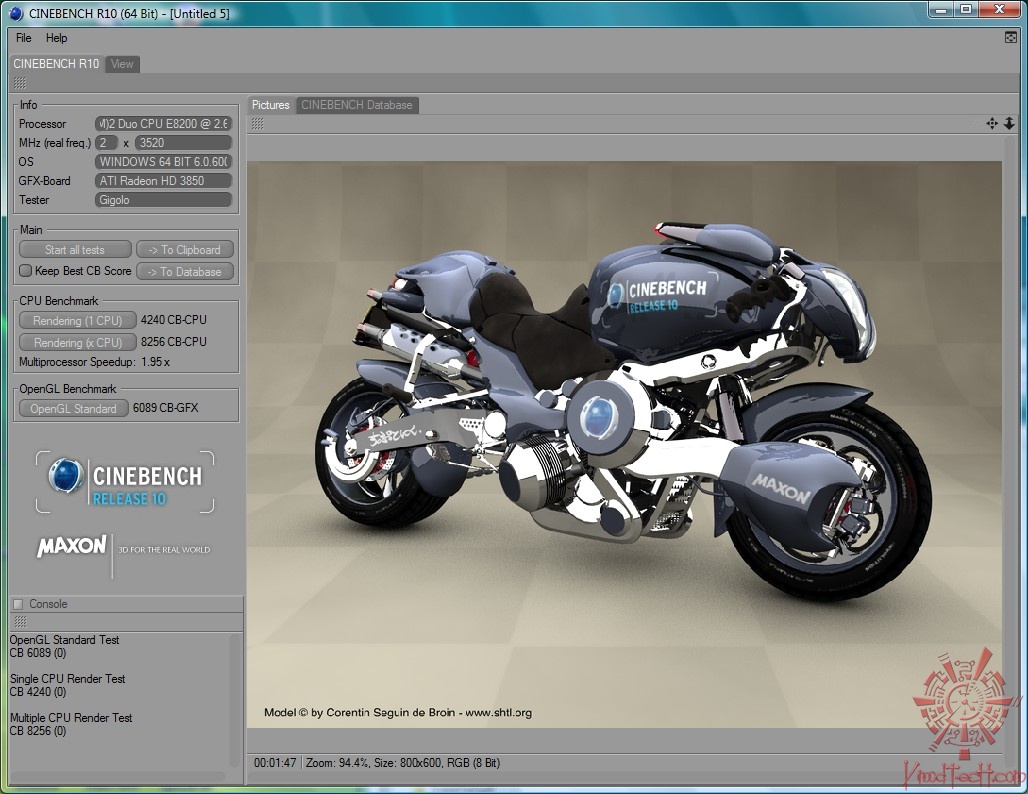Screen dimensions: 1028x794
Task: Click the 8256 CB-CPU score text
Action: (x=174, y=342)
